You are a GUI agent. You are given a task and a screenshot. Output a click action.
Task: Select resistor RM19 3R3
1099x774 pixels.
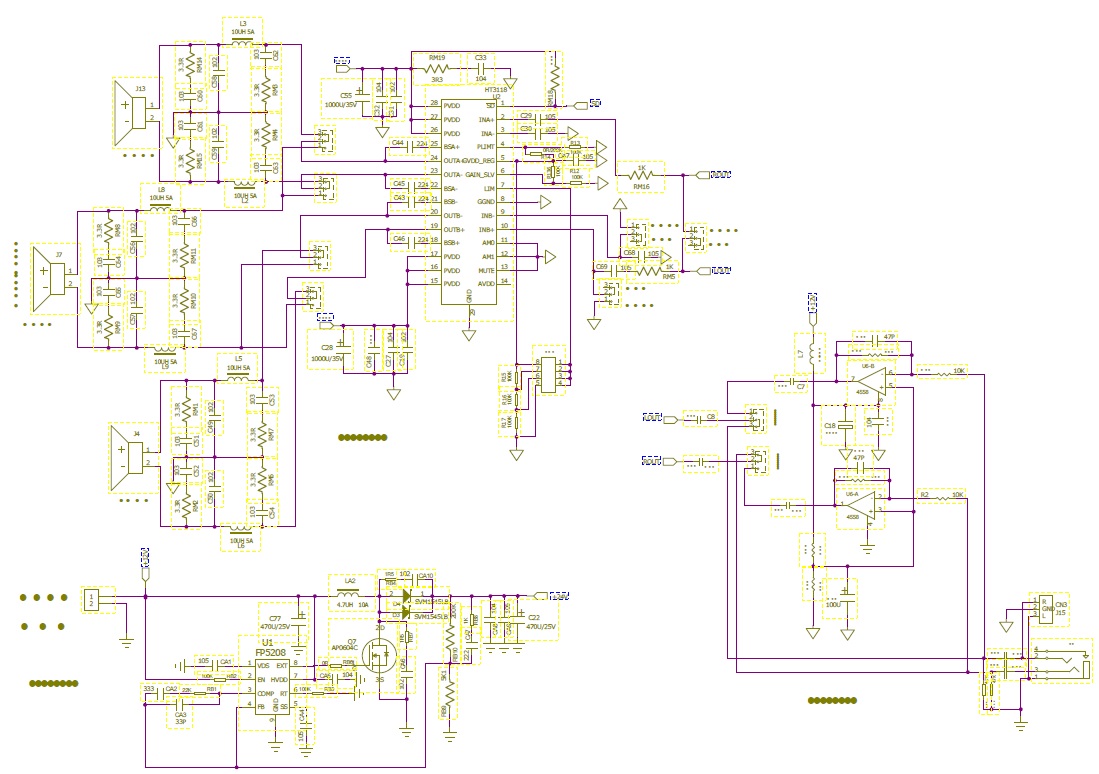pyautogui.click(x=437, y=69)
